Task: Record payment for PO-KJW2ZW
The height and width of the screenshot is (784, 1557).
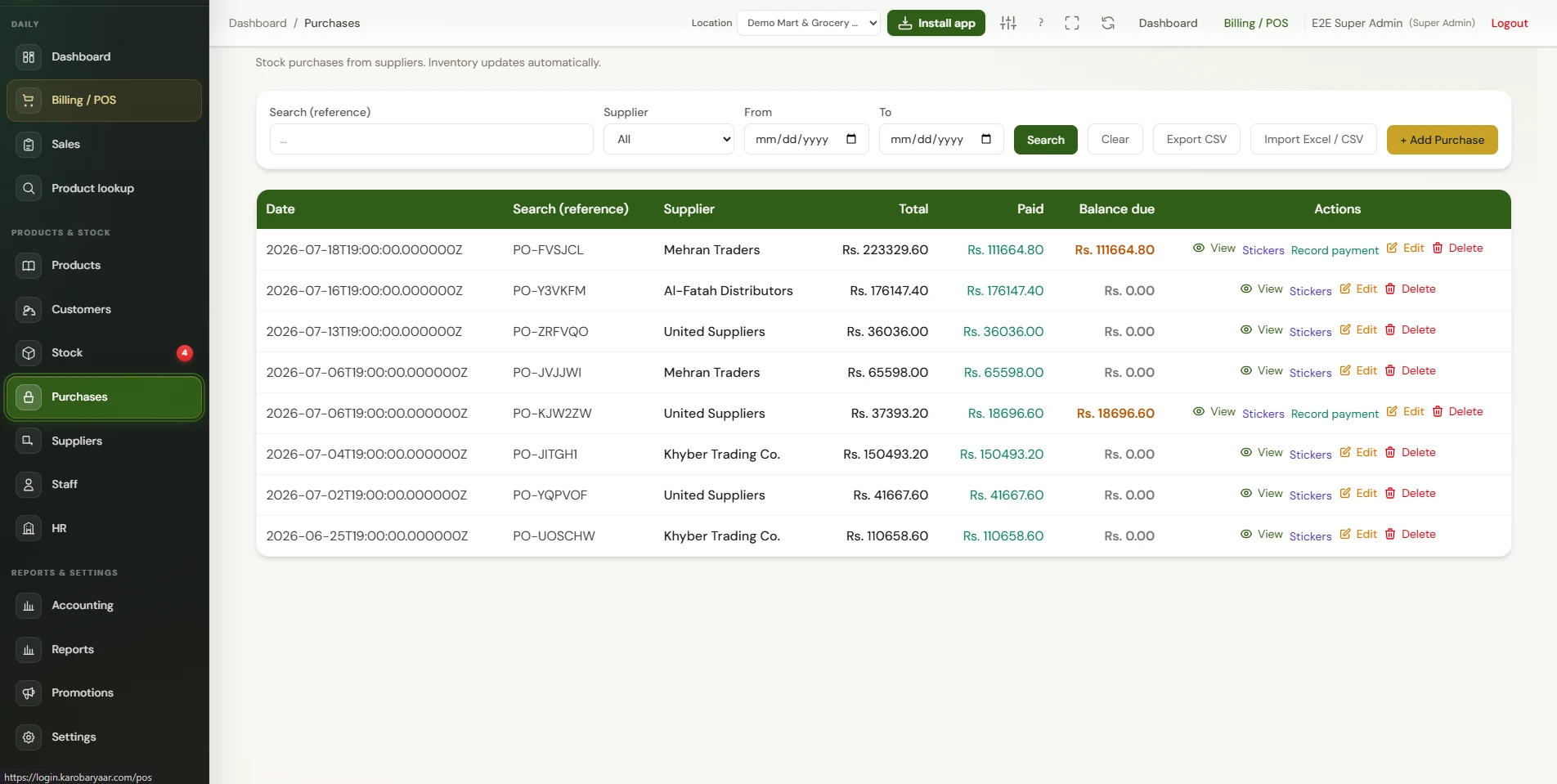Action: (1335, 414)
